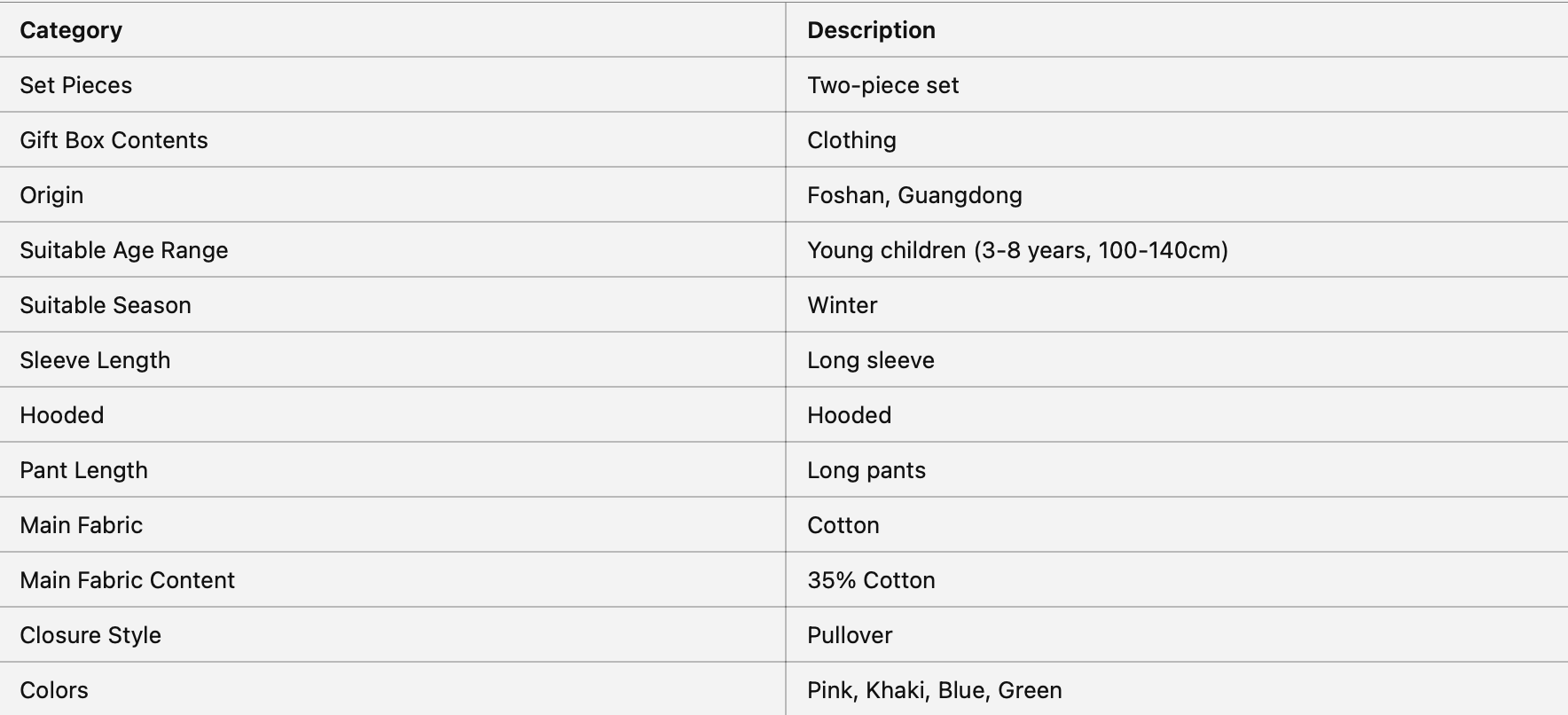
Task: Click the Suitable Age Range label
Action: coord(123,250)
